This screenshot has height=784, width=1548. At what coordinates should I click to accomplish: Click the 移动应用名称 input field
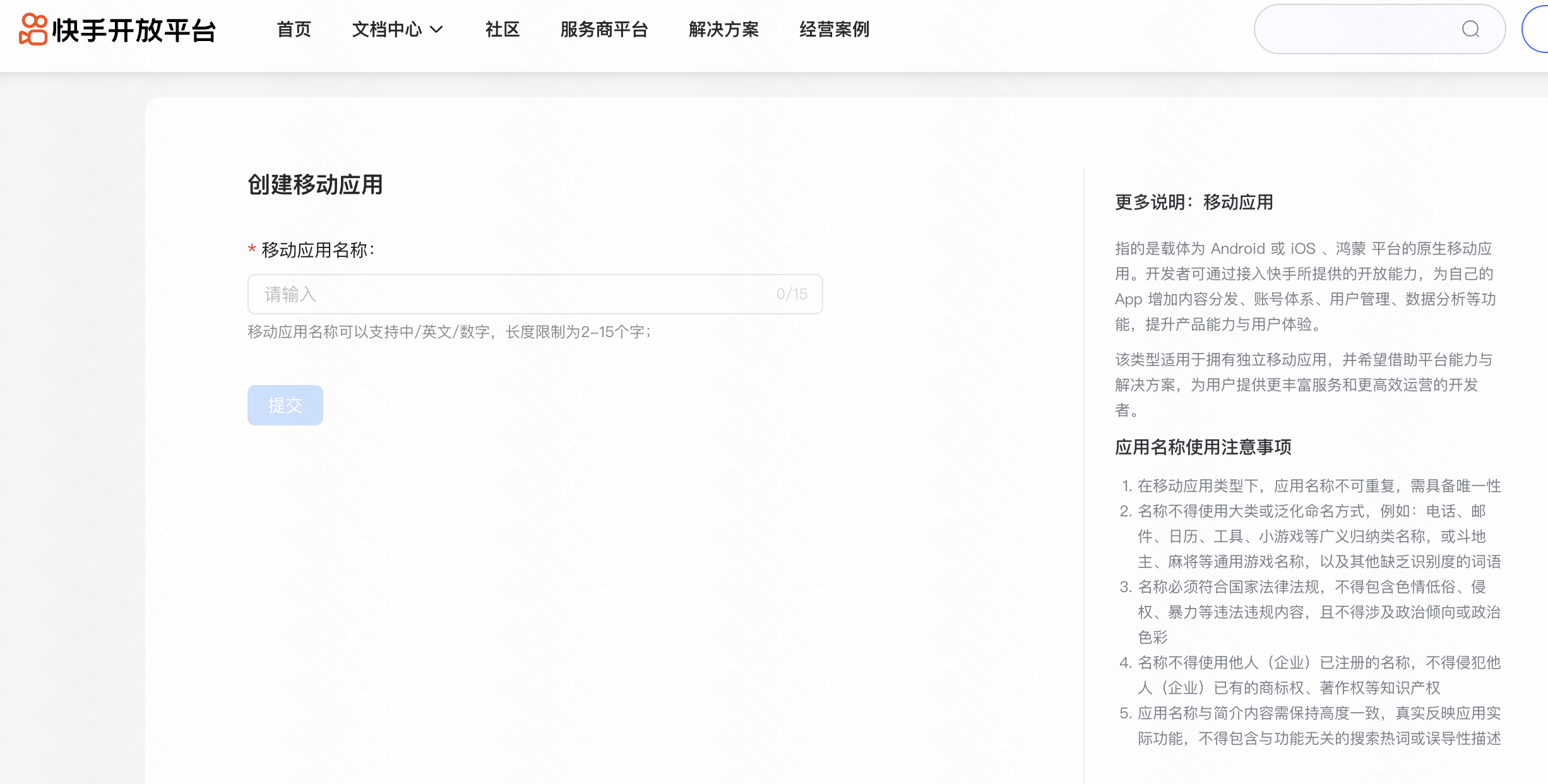tap(505, 294)
